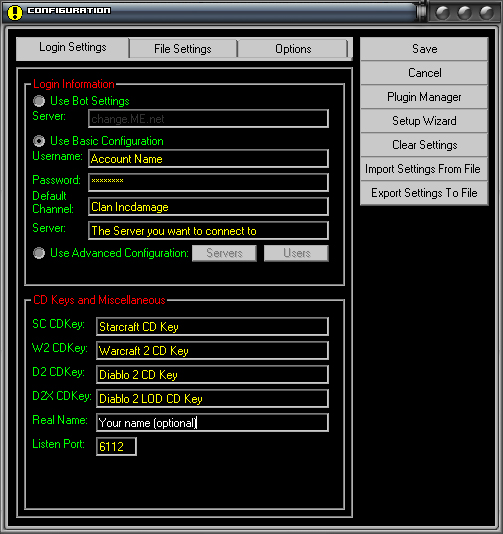Click the Real Name text field
The width and height of the screenshot is (503, 534).
tap(213, 423)
